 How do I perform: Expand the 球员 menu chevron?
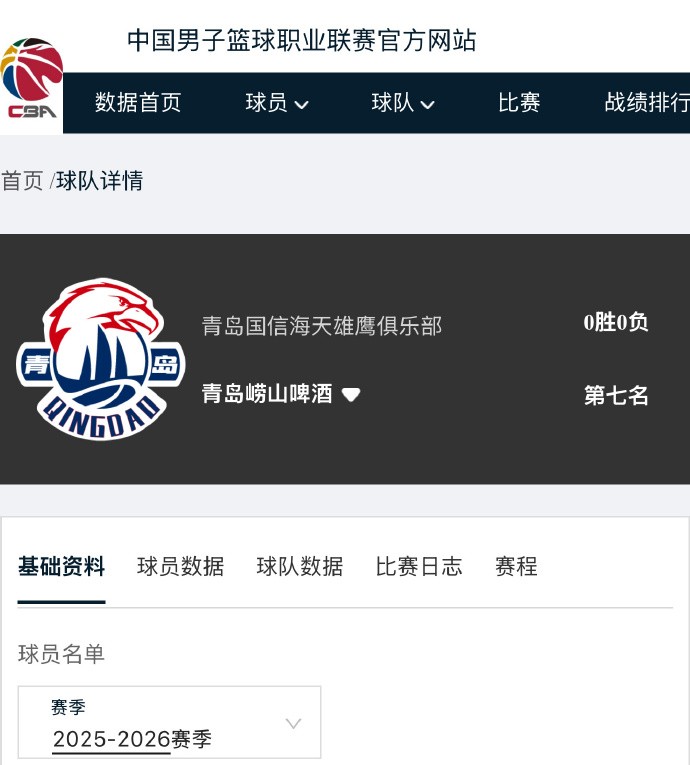[302, 104]
